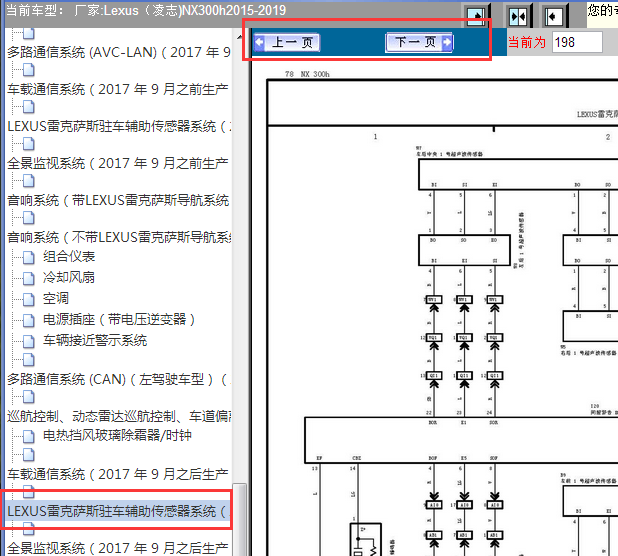This screenshot has height=556, width=618.
Task: Click the highlighted LEXUS雷克萨斯驻车辅助传感器系统 entry
Action: pyautogui.click(x=118, y=511)
